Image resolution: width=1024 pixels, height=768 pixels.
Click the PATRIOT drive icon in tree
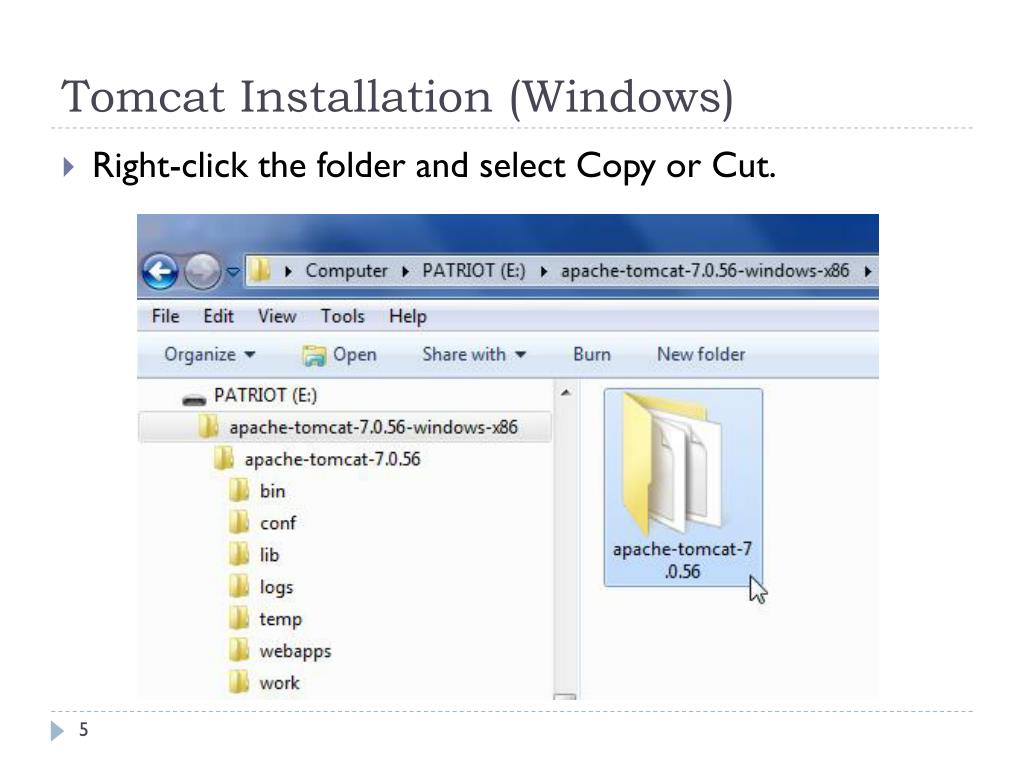194,399
